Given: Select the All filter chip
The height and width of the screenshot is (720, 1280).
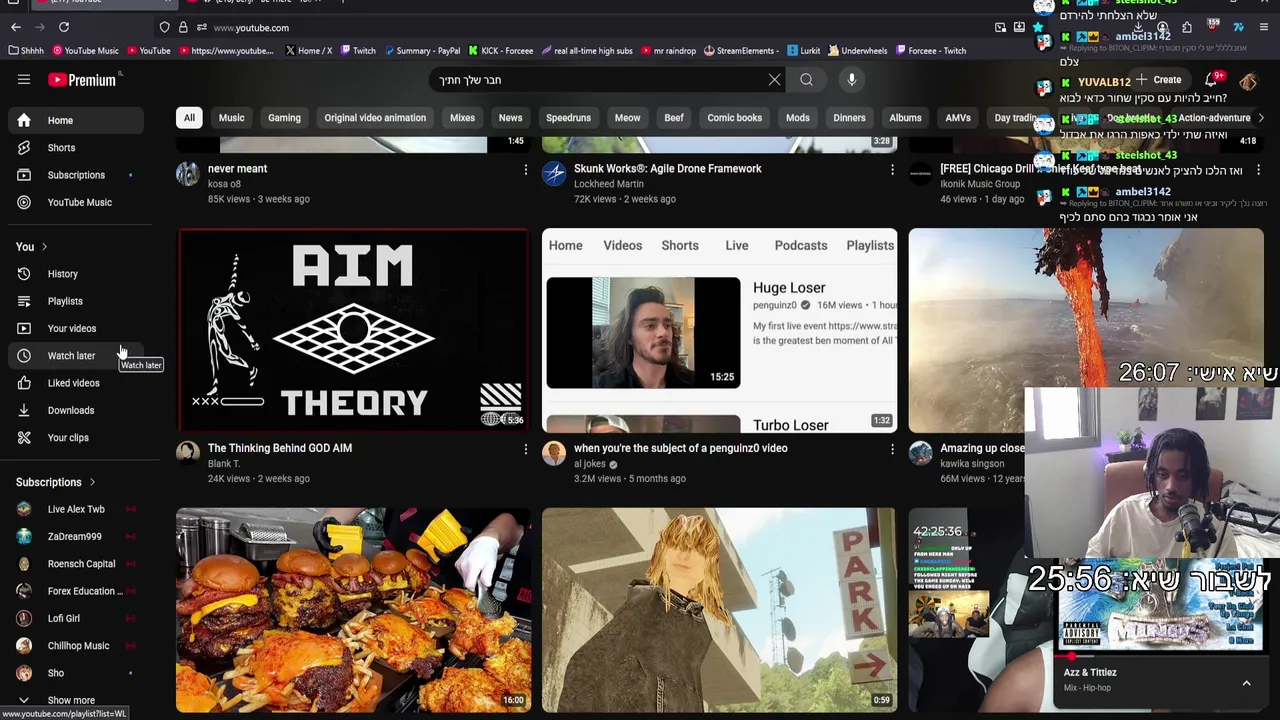Looking at the screenshot, I should click(189, 118).
